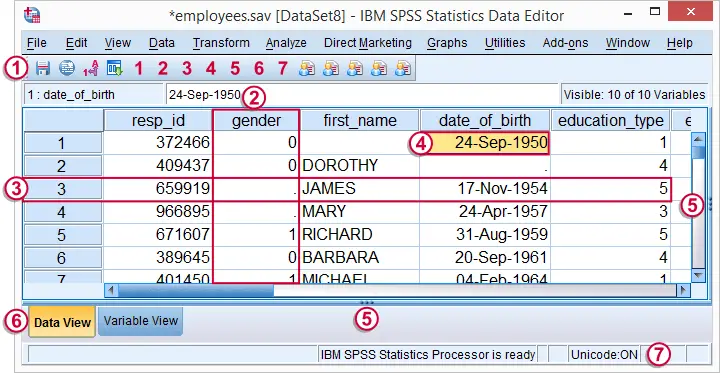Click the highlighted cell 24-Sep-1950
This screenshot has width=720, height=373.
coord(485,143)
